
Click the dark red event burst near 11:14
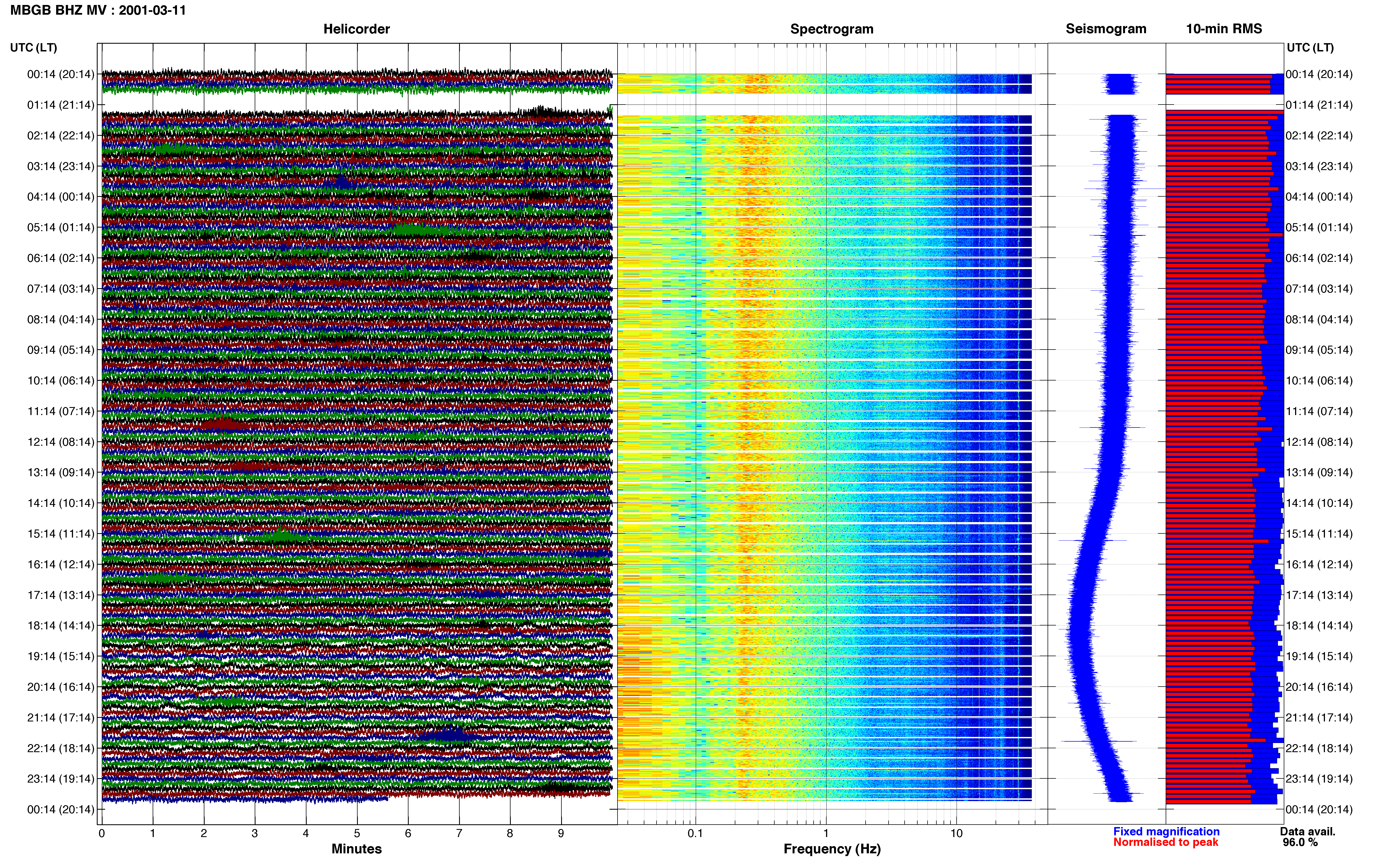(x=224, y=424)
